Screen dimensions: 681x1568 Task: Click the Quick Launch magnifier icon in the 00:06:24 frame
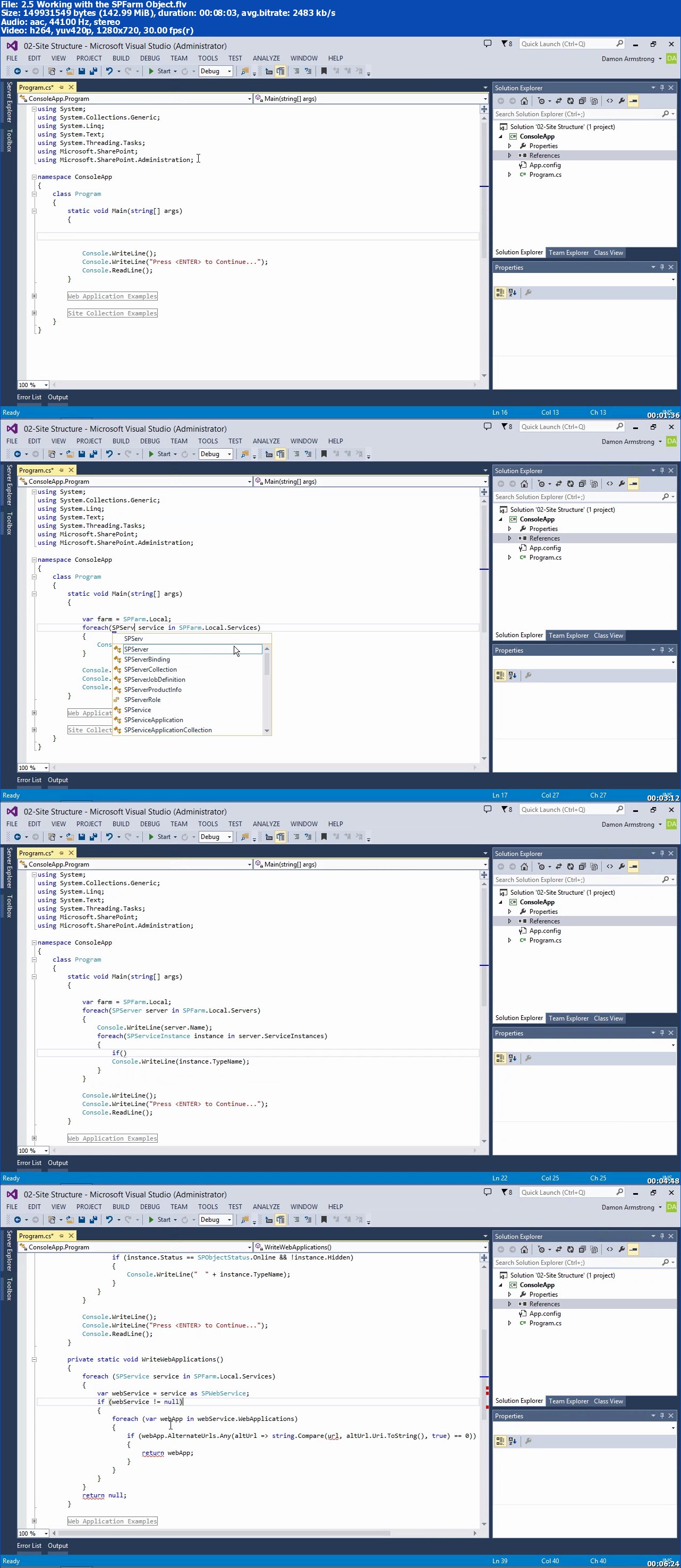(x=619, y=1193)
